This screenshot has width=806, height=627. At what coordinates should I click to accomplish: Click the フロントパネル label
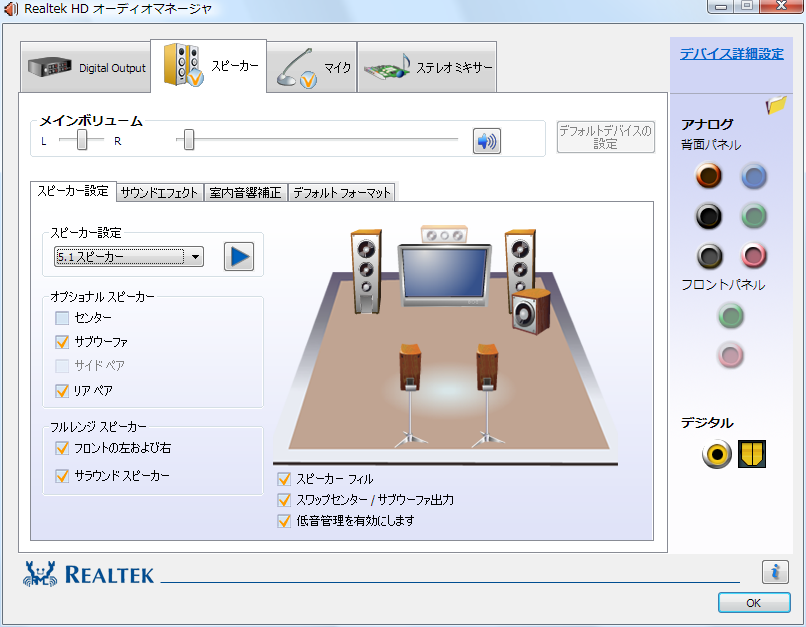click(723, 285)
